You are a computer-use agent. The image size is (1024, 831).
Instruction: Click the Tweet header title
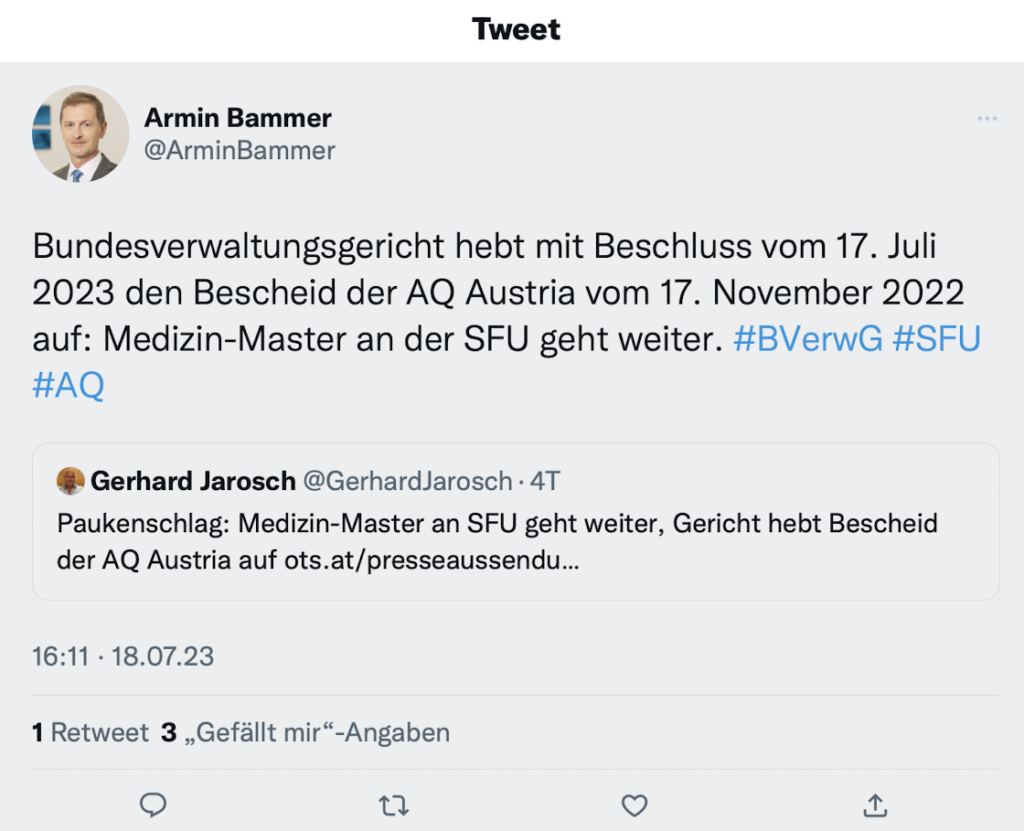[x=516, y=29]
